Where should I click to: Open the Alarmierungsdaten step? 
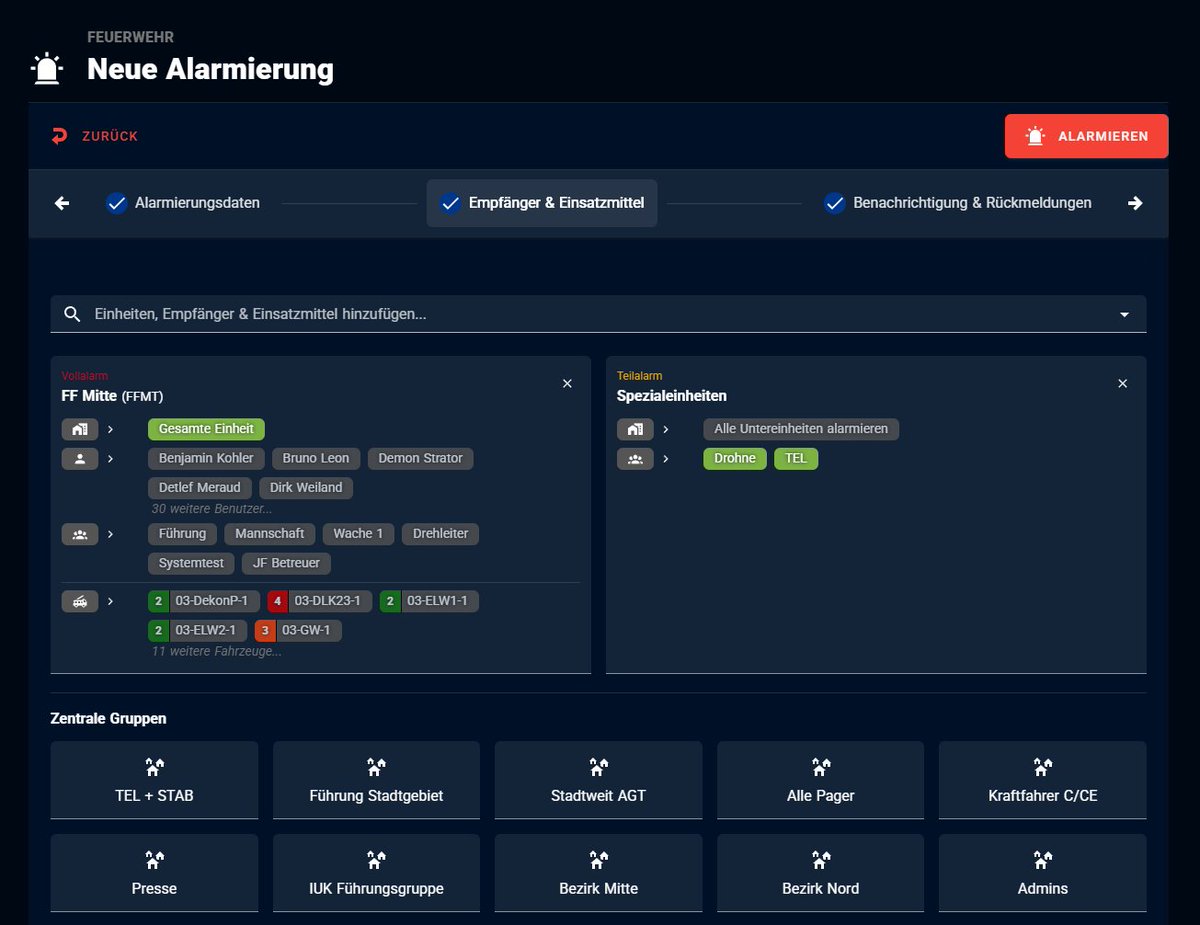(184, 203)
